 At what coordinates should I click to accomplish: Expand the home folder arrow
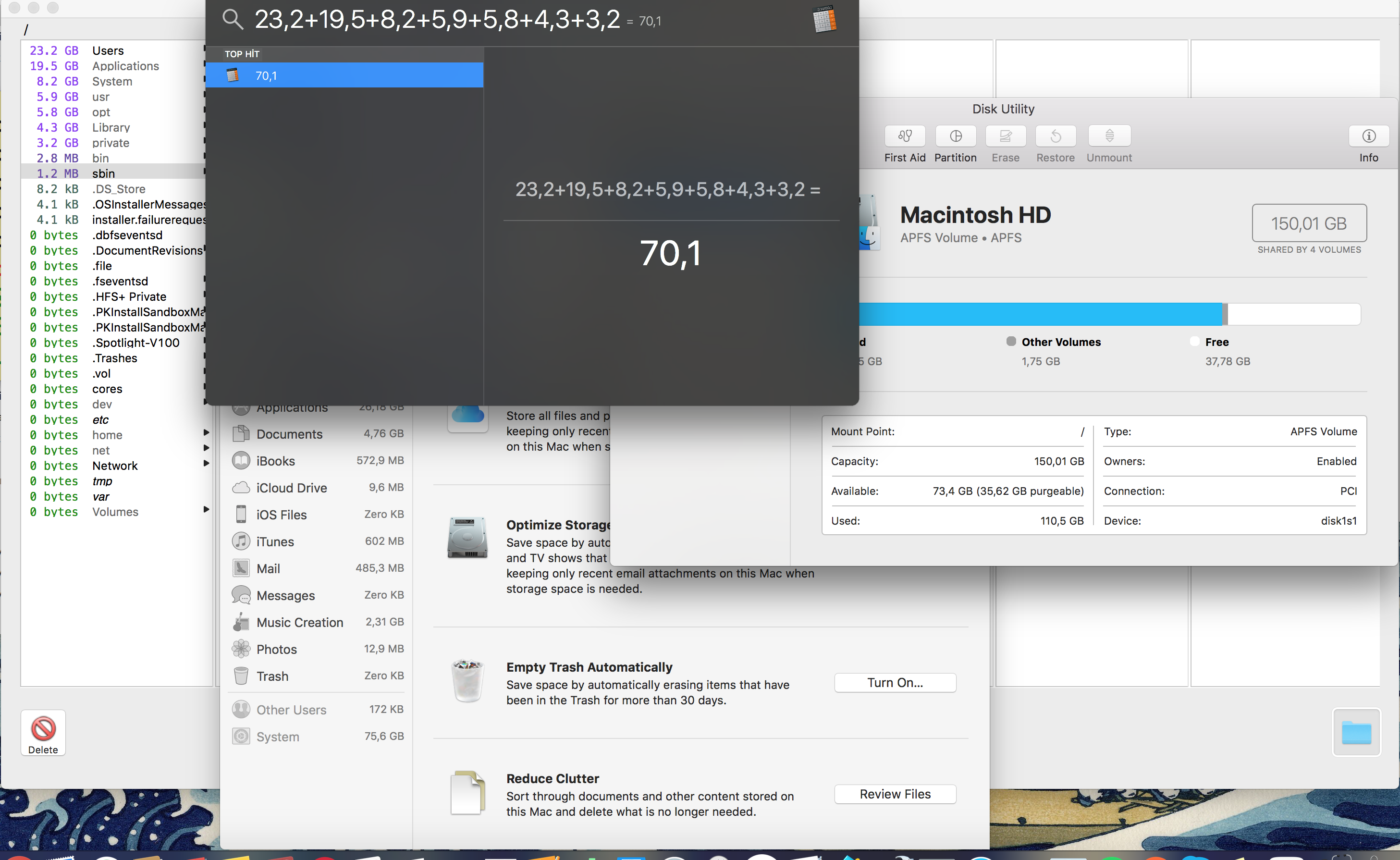tap(207, 433)
